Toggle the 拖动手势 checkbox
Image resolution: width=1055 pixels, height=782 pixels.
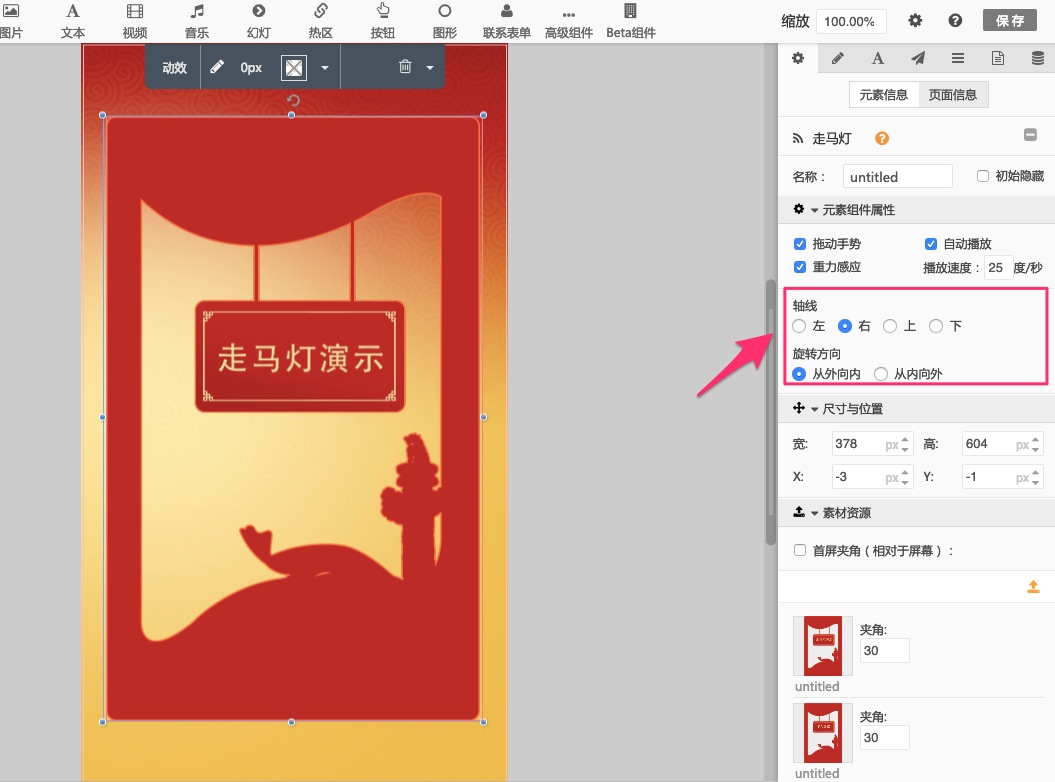800,244
